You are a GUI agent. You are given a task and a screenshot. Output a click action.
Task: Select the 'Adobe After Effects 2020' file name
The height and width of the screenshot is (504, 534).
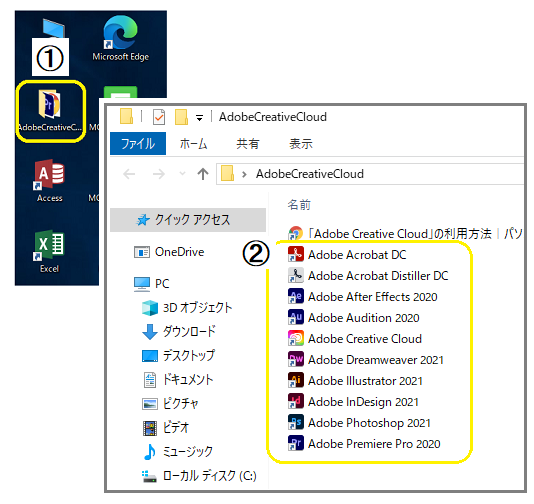[x=373, y=297]
